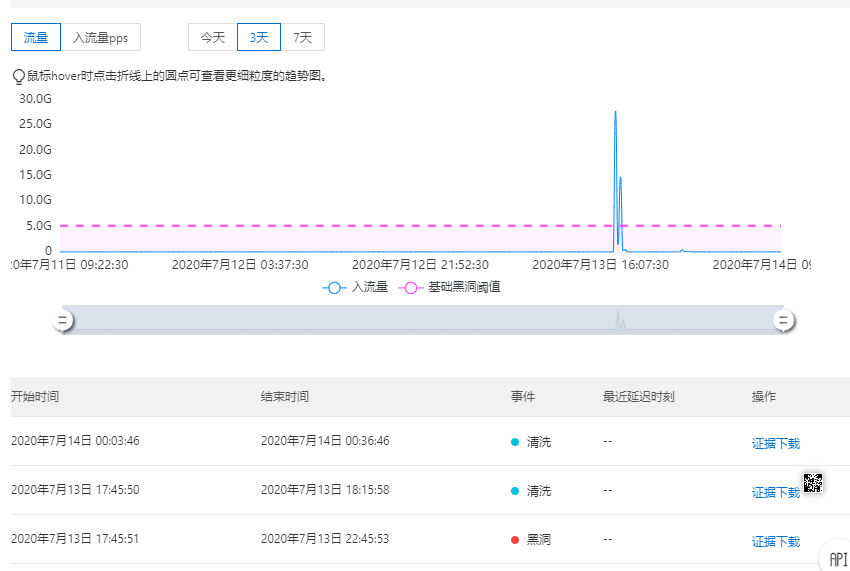Click the tallest traffic spike peak
850x571 pixels.
tap(615, 112)
